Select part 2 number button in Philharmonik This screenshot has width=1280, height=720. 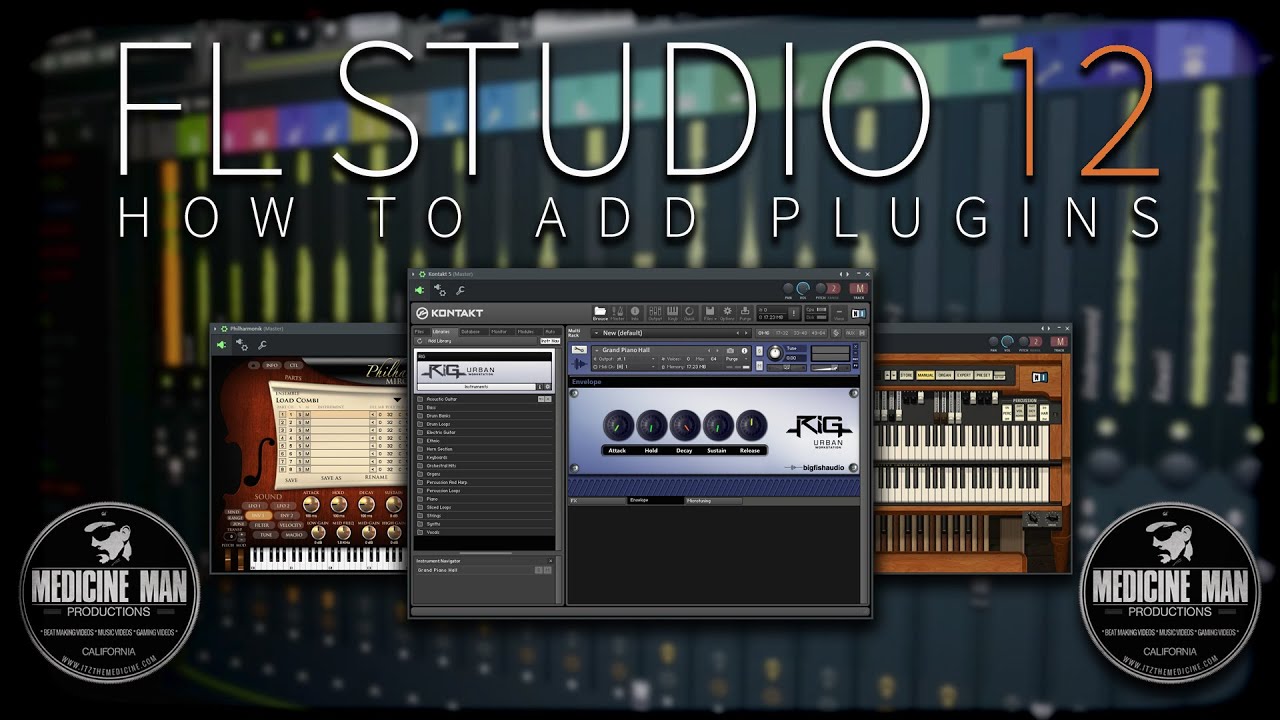(x=282, y=422)
